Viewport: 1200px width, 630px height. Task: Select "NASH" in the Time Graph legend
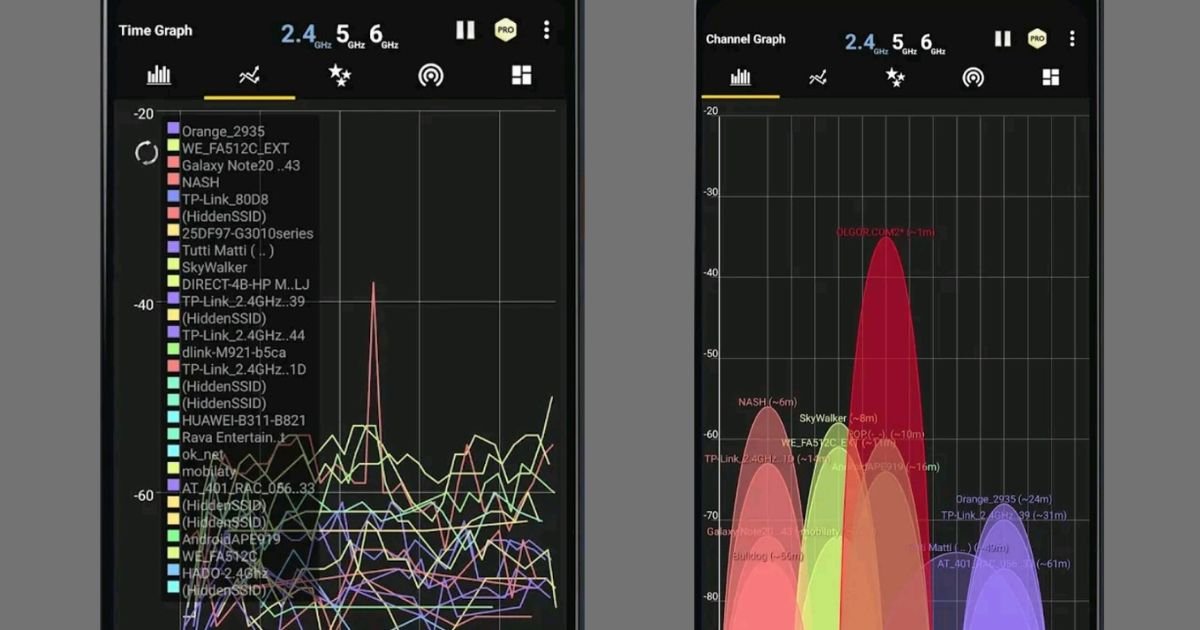tap(200, 182)
